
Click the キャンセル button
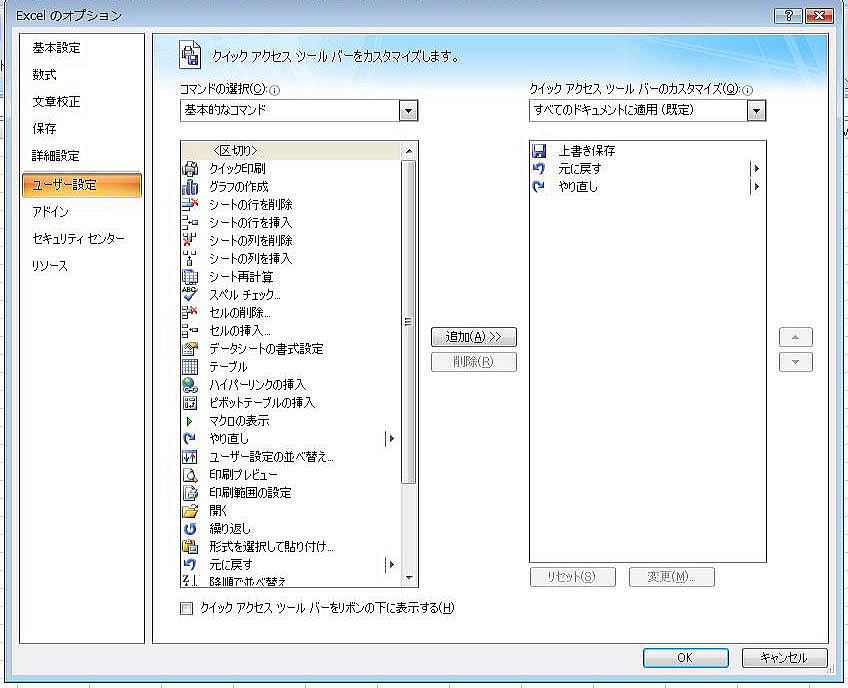point(784,658)
